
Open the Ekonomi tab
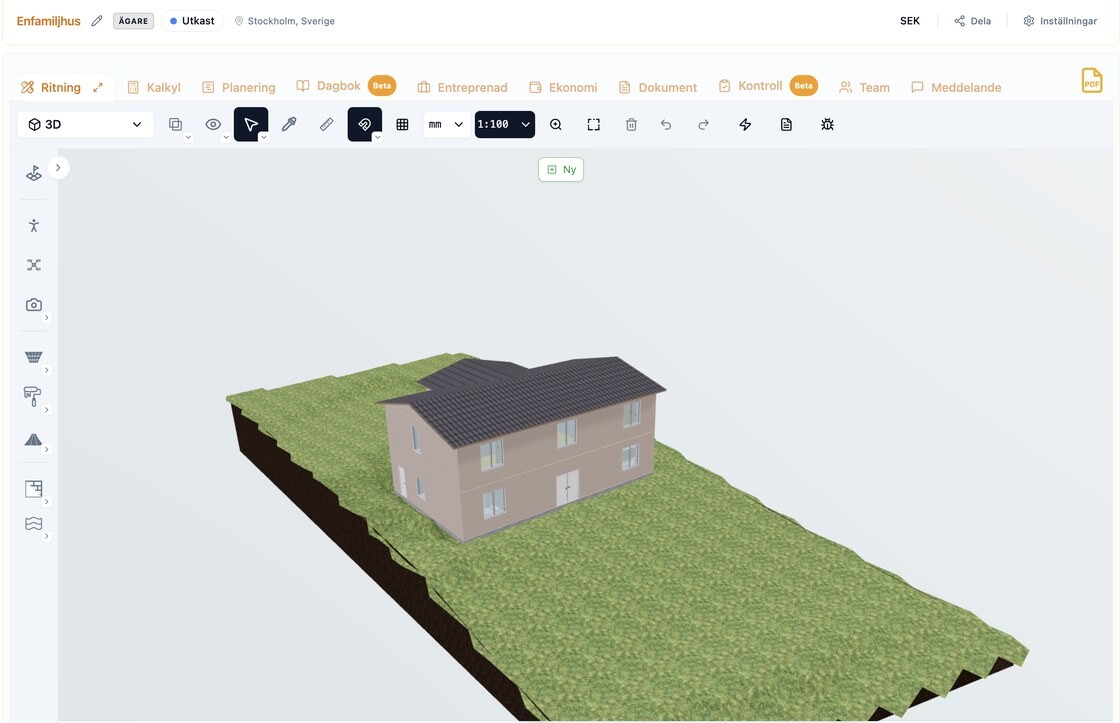(563, 87)
